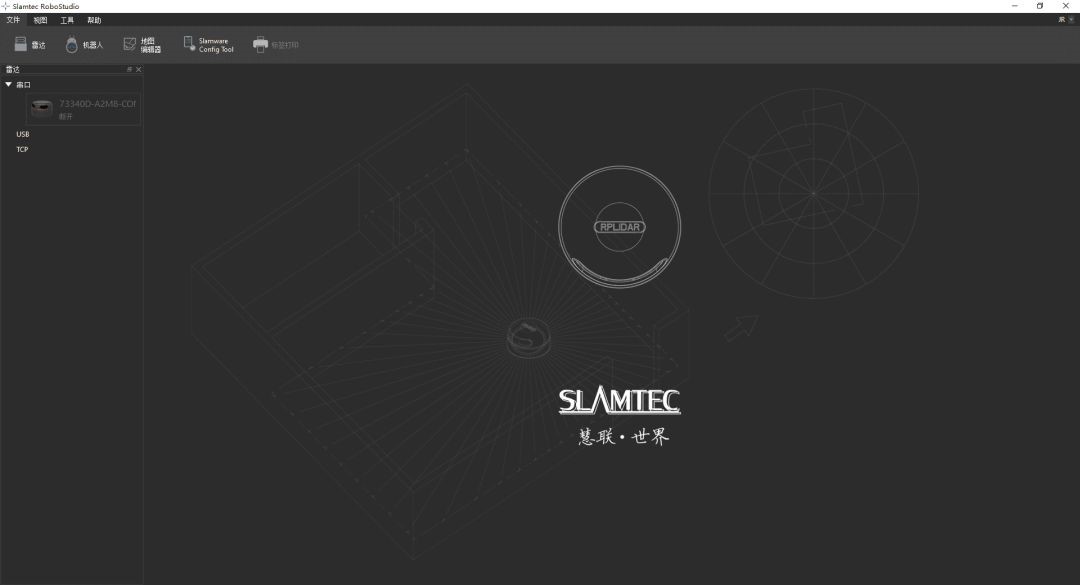Image resolution: width=1080 pixels, height=585 pixels.
Task: Open the 工具 (Tools) menu
Action: click(67, 20)
